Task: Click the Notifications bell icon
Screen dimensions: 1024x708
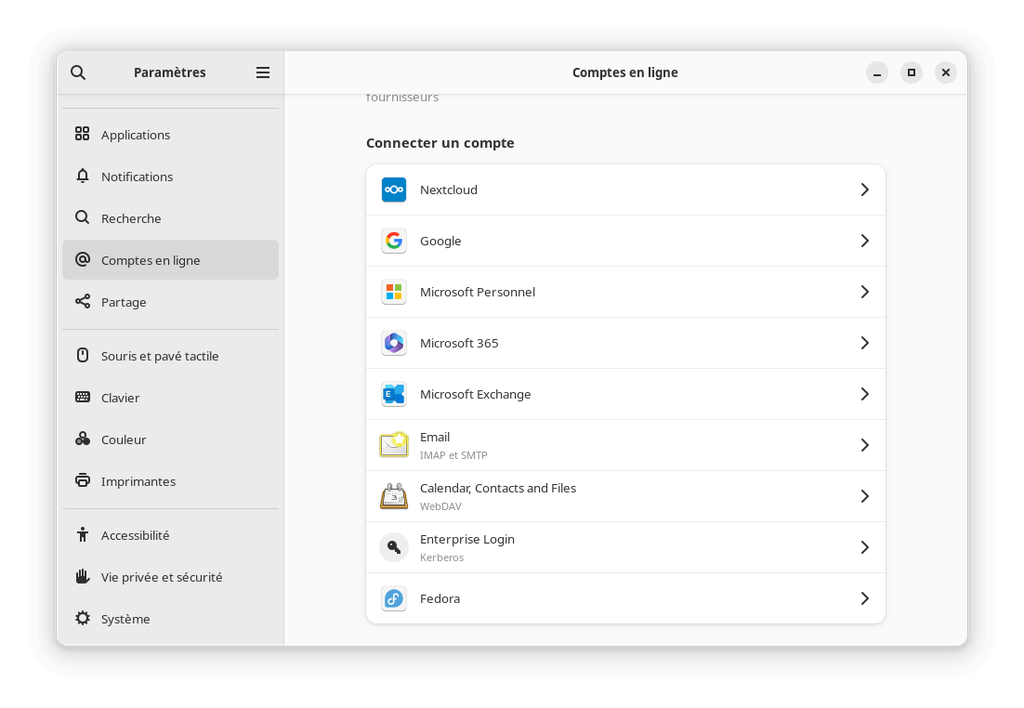Action: pyautogui.click(x=82, y=176)
